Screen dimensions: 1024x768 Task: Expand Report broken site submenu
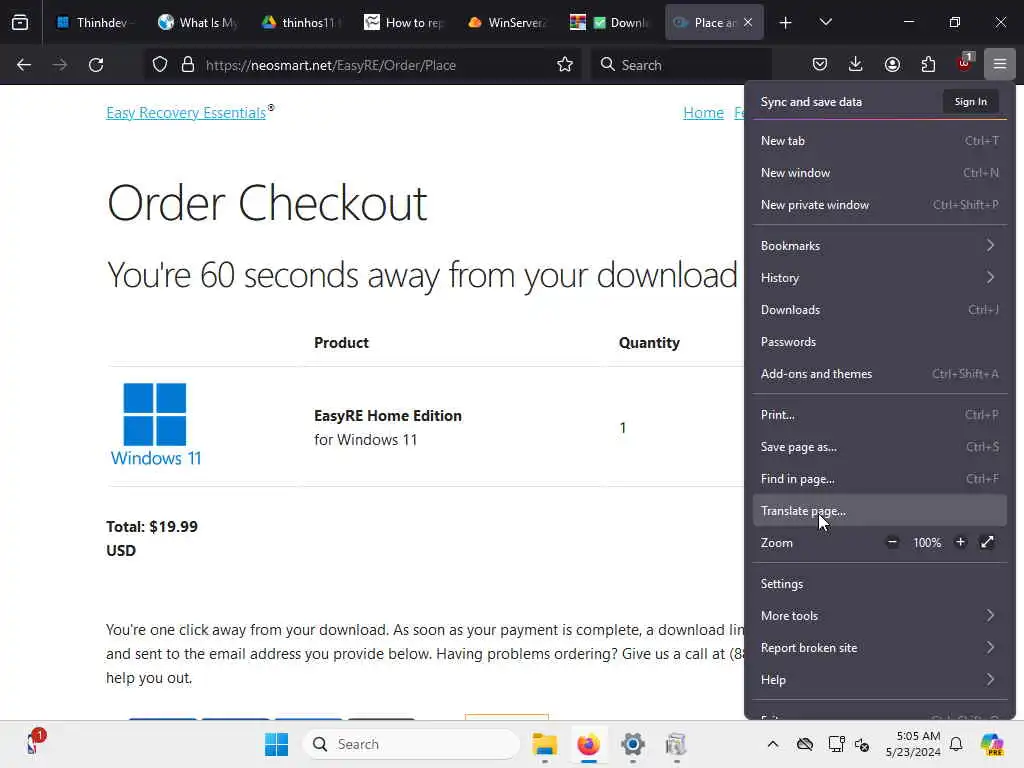(879, 648)
